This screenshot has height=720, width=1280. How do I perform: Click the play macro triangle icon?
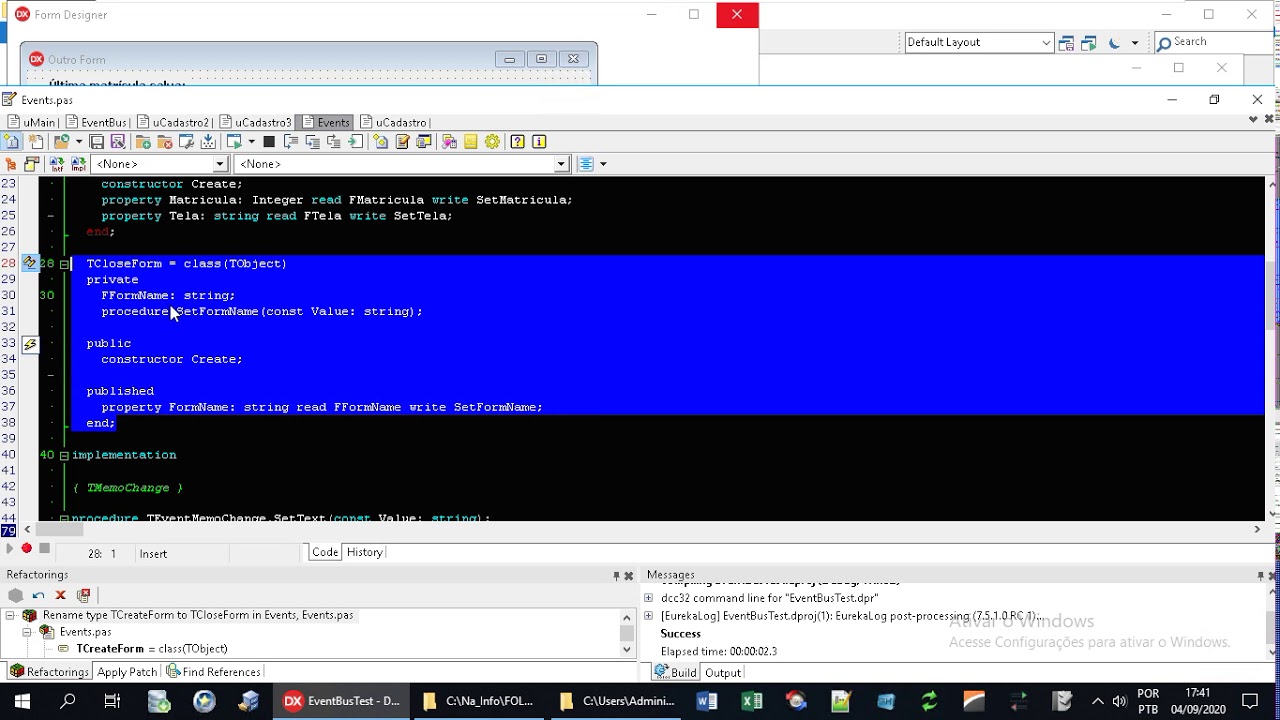[x=9, y=548]
